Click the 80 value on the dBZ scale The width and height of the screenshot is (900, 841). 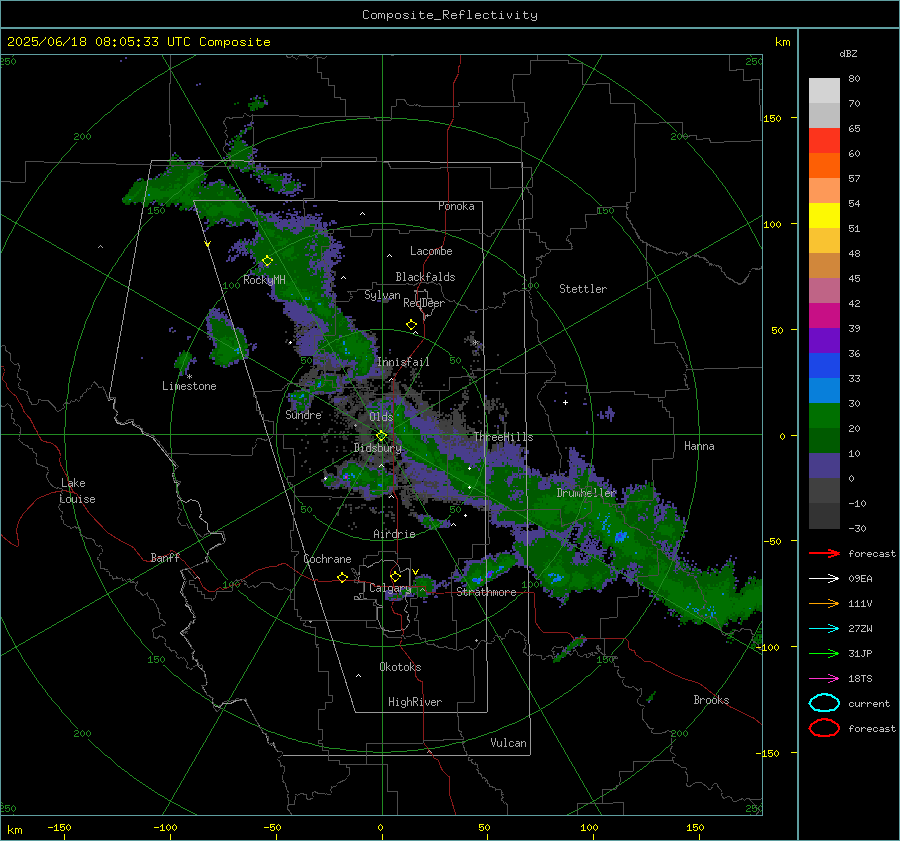coord(854,79)
